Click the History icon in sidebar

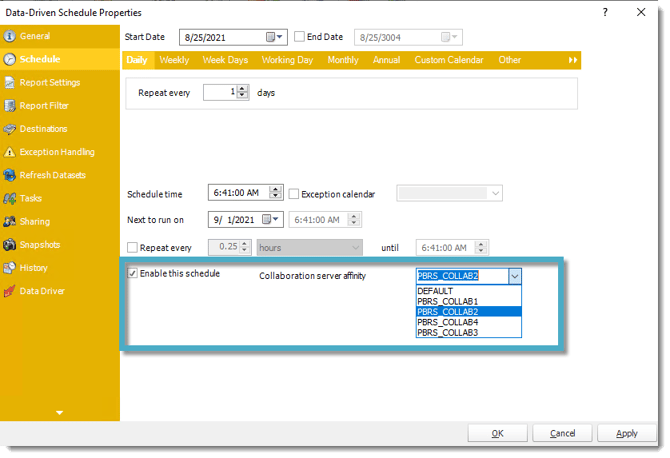(x=9, y=267)
